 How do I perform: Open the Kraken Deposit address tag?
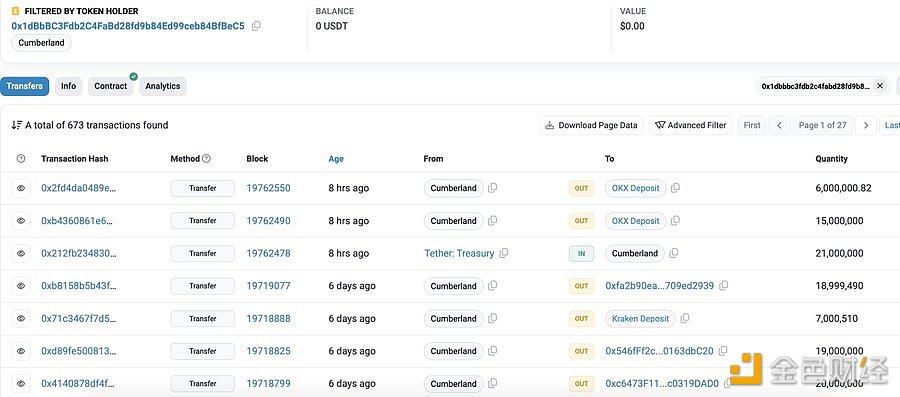tap(640, 318)
